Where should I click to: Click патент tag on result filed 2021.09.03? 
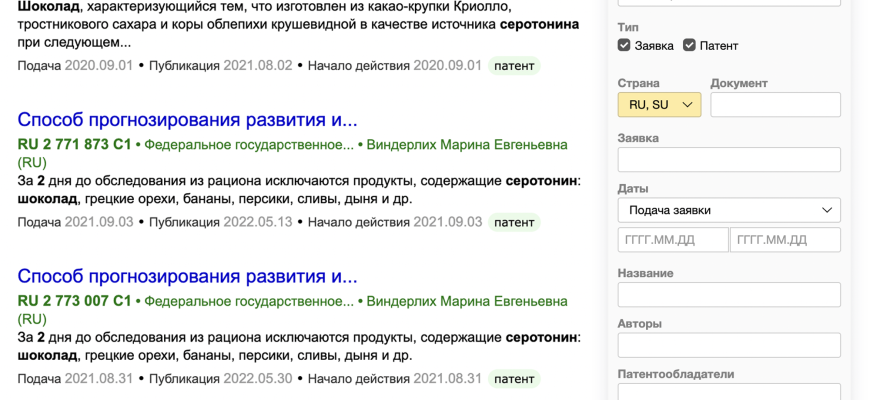click(514, 222)
